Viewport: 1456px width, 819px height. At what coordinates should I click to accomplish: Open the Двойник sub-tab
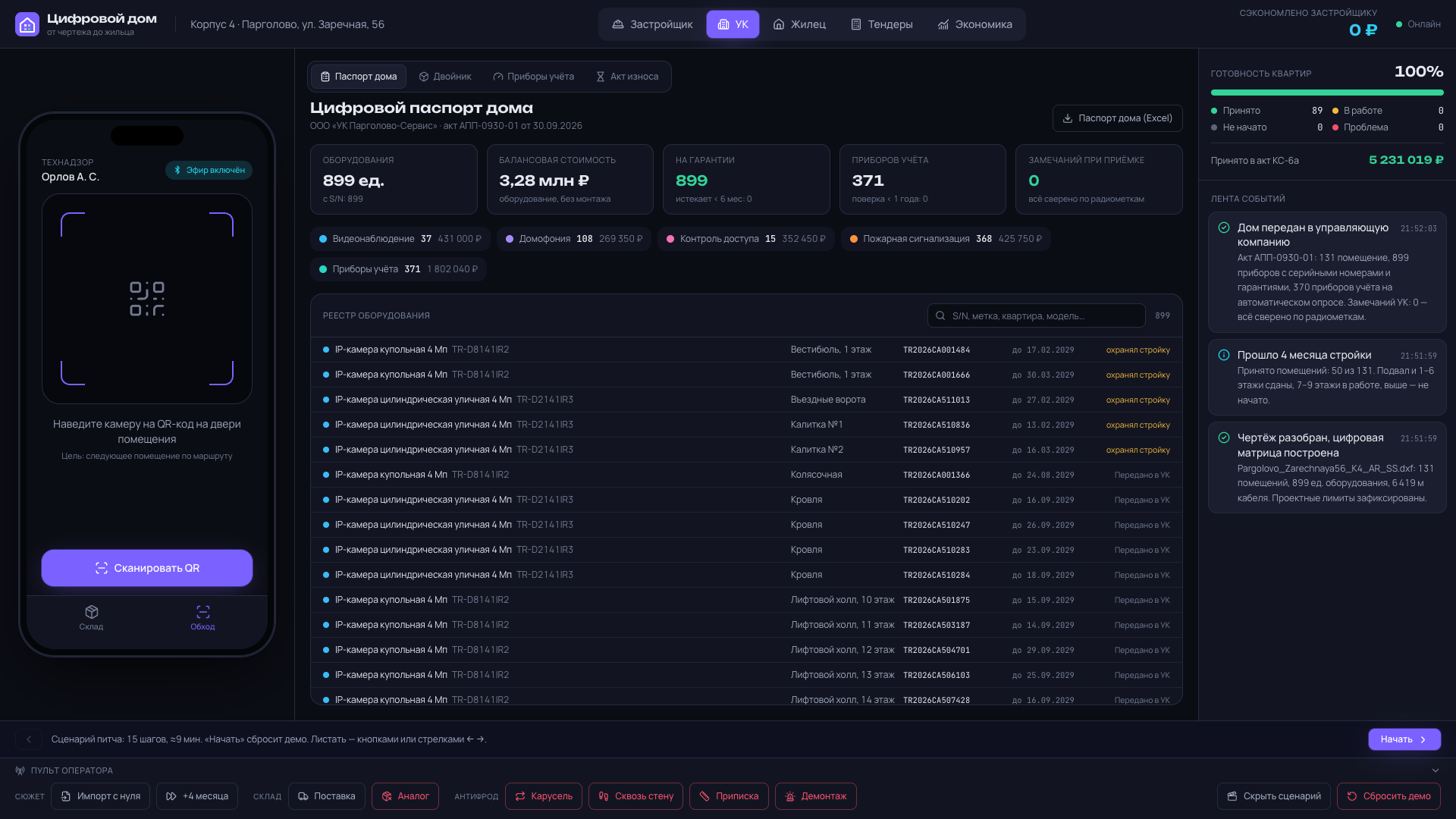445,77
